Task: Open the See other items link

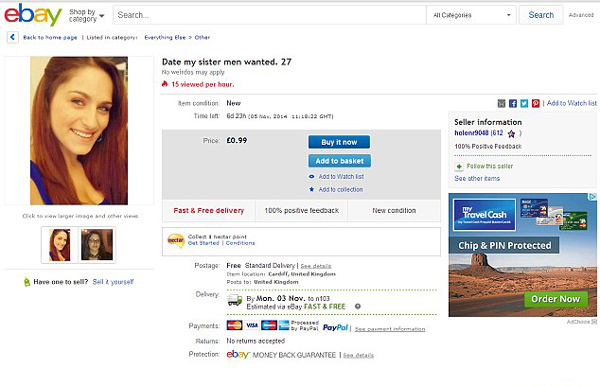Action: (x=477, y=179)
